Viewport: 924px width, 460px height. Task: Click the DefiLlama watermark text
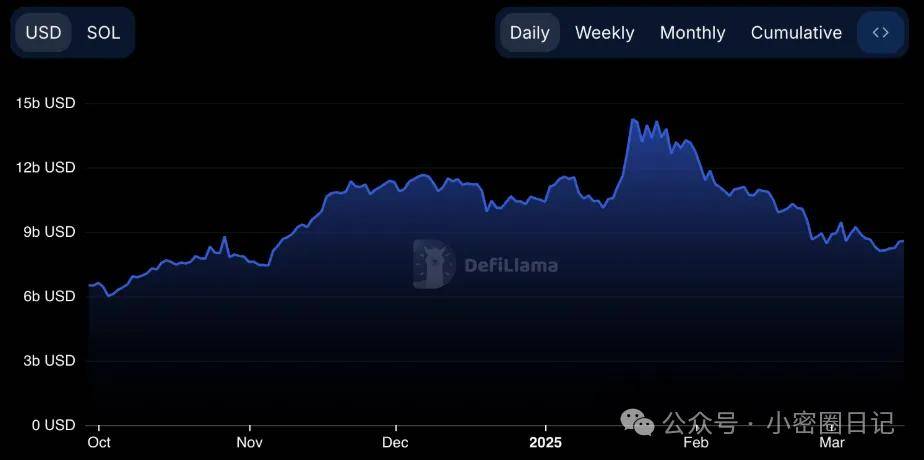pyautogui.click(x=511, y=265)
